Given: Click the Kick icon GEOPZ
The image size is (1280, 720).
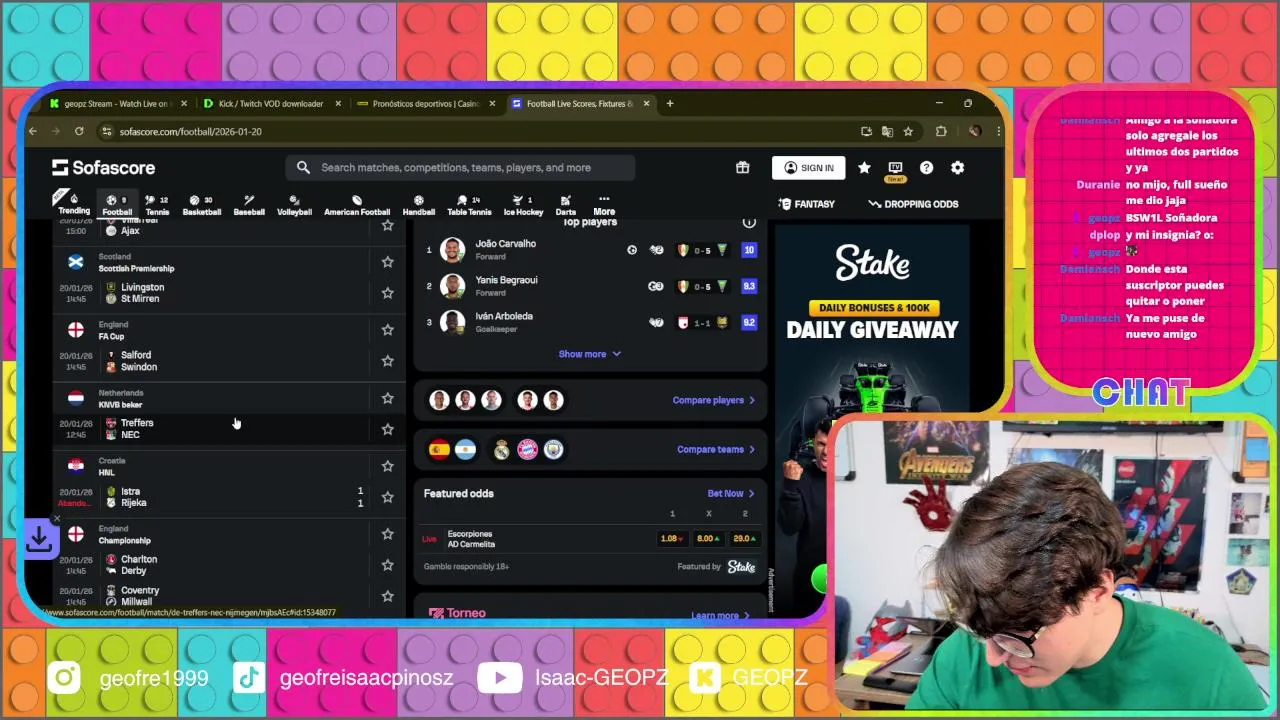Looking at the screenshot, I should (706, 678).
